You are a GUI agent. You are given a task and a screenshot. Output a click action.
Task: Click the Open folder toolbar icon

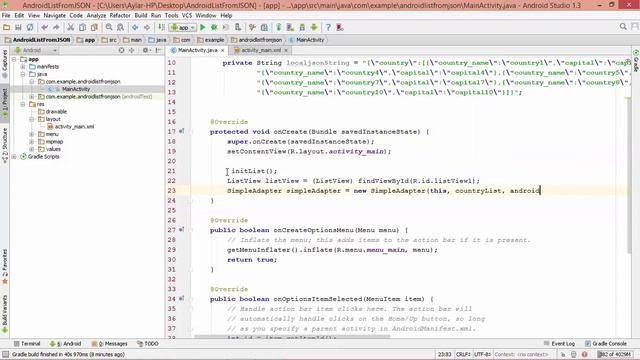pos(6,27)
